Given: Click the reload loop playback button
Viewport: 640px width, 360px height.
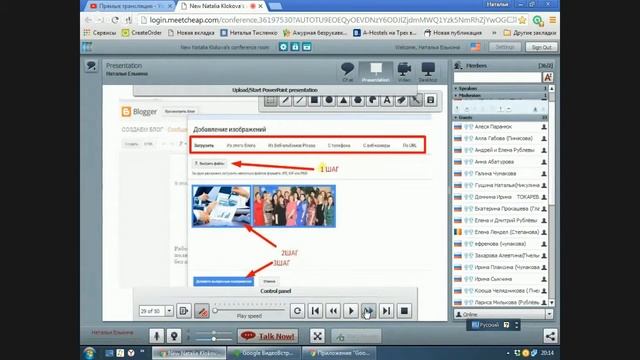Looking at the screenshot, I should click(x=297, y=311).
